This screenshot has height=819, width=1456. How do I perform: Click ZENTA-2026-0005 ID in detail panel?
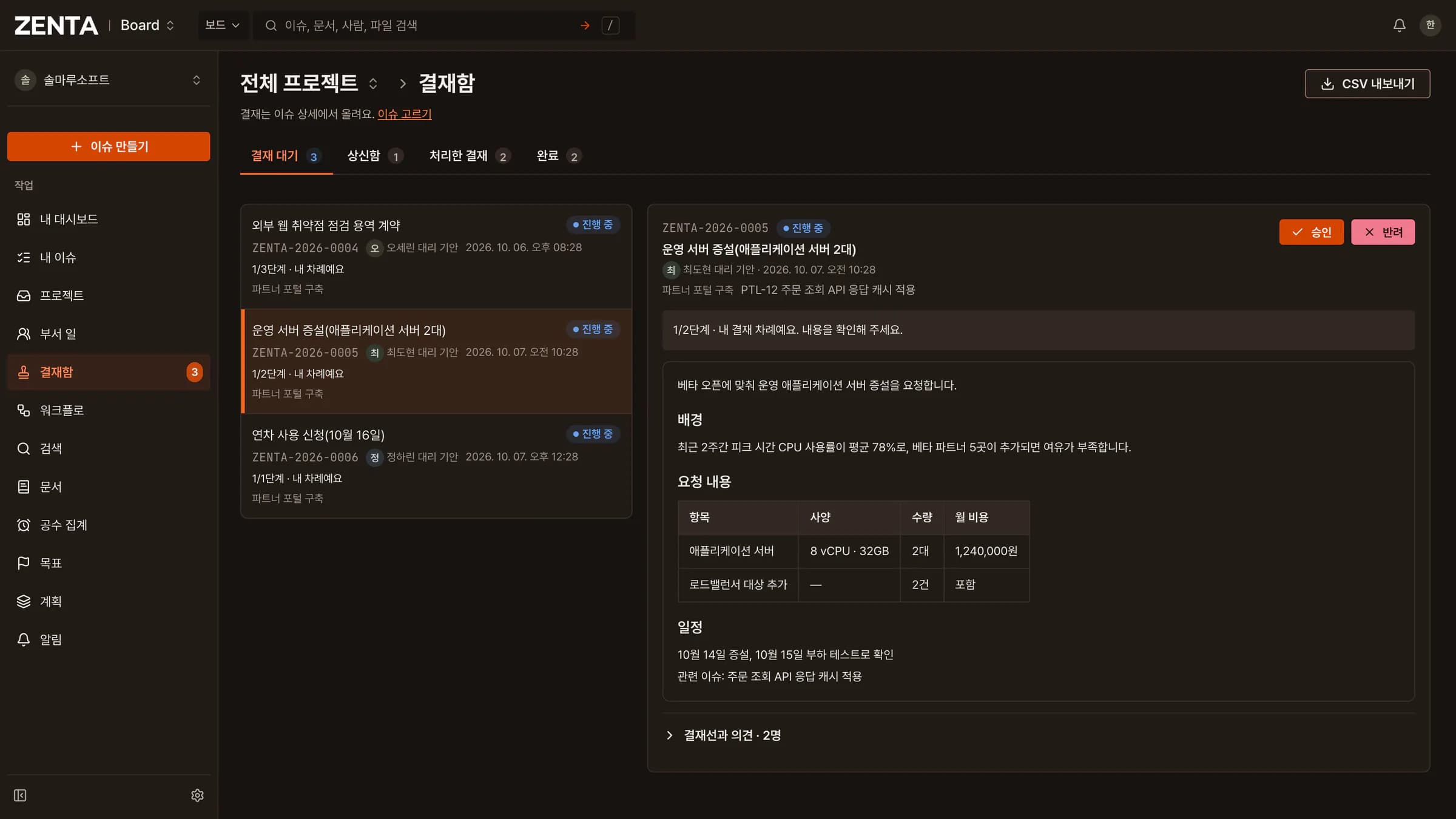pos(715,228)
